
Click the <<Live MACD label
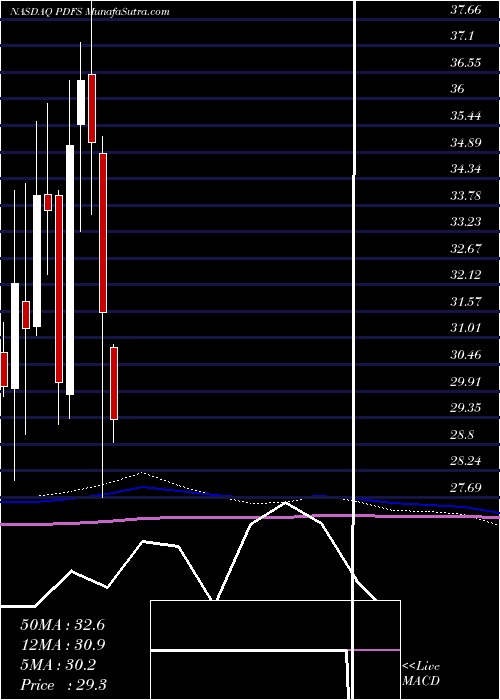pos(421,674)
